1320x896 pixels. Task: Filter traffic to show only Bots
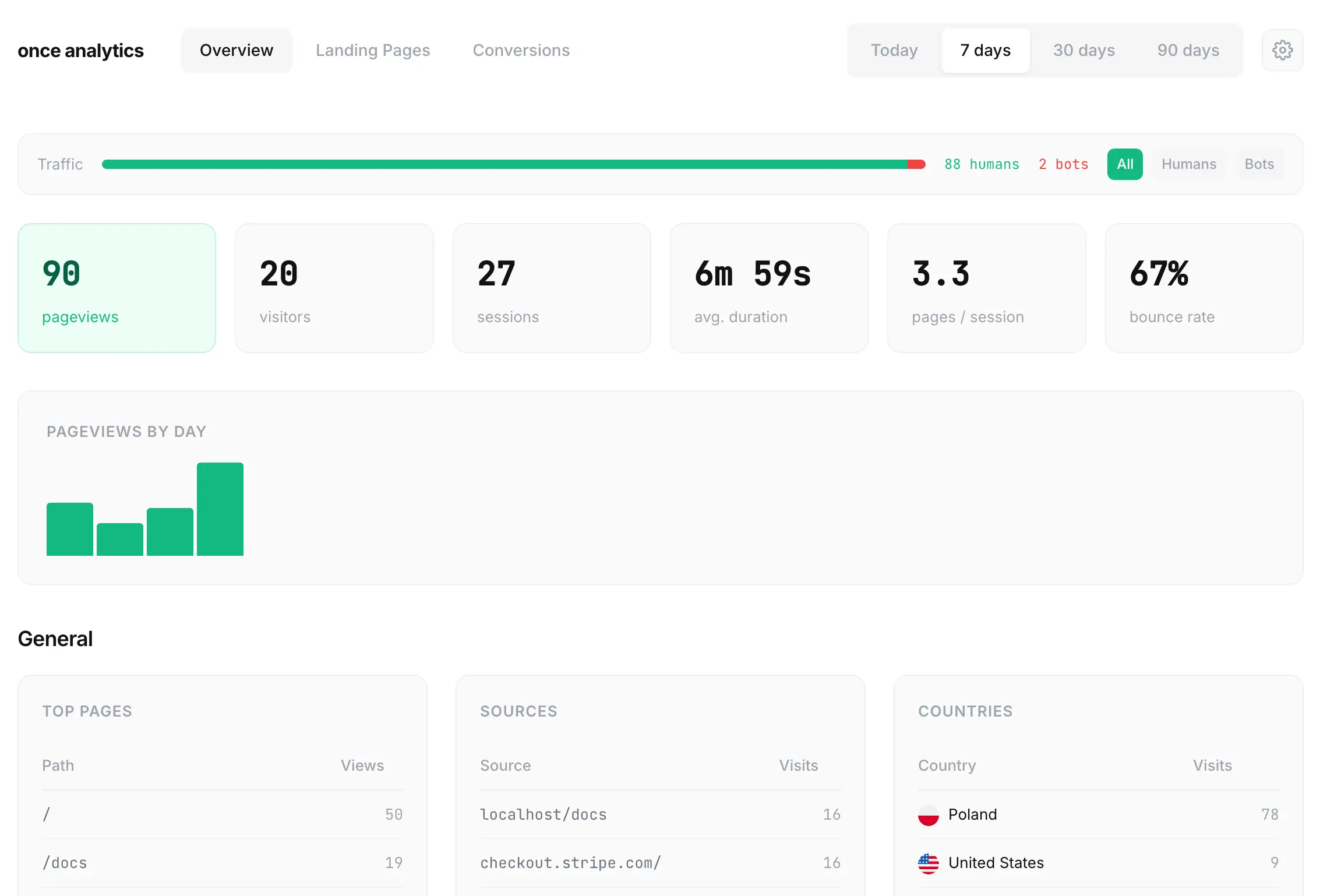pos(1258,164)
